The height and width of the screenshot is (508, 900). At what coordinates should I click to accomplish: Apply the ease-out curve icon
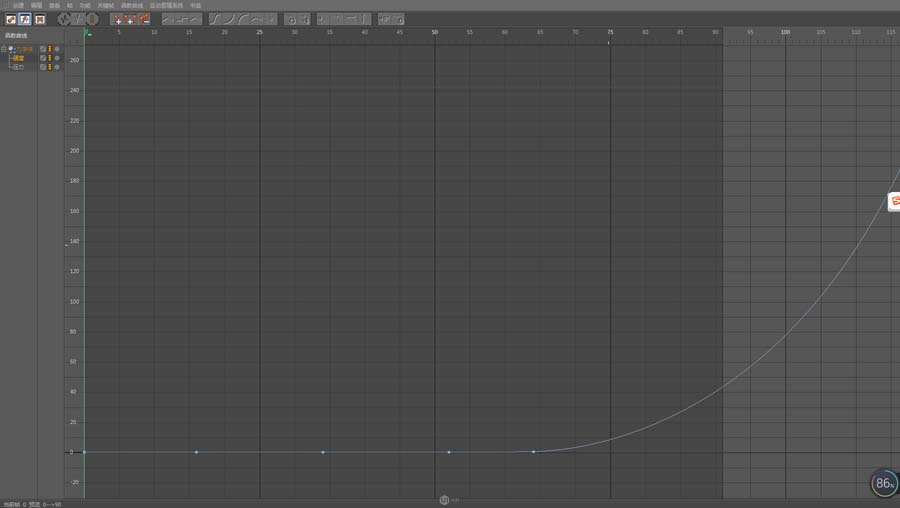tap(242, 19)
